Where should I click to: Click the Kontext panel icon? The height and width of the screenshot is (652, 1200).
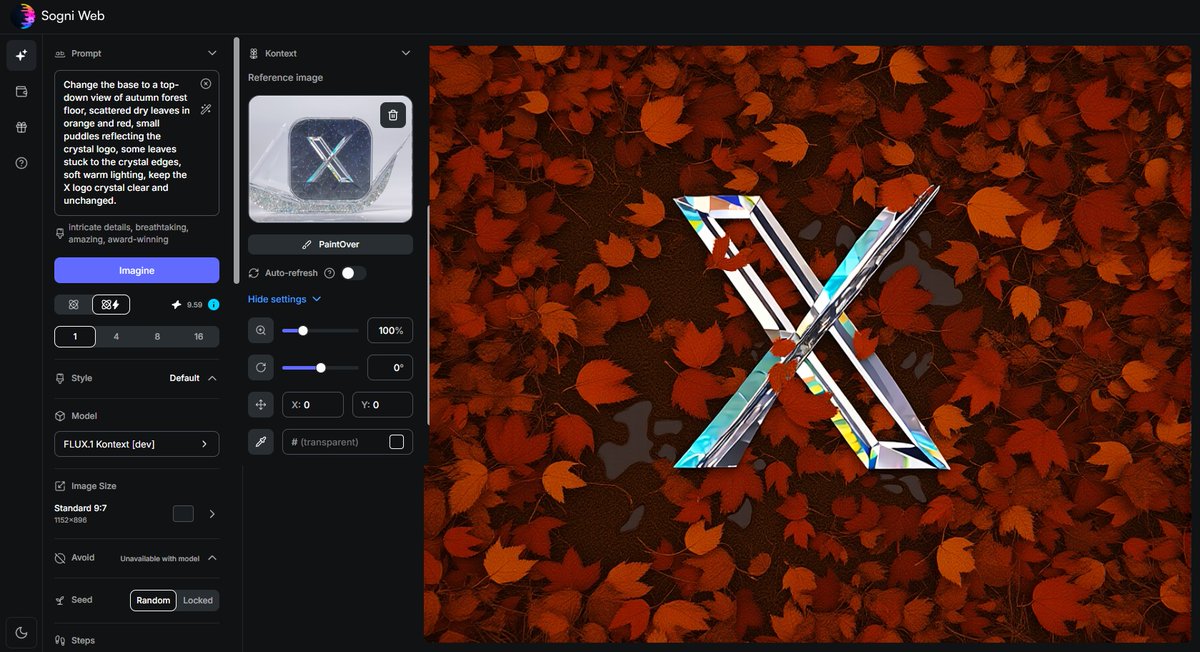click(254, 53)
